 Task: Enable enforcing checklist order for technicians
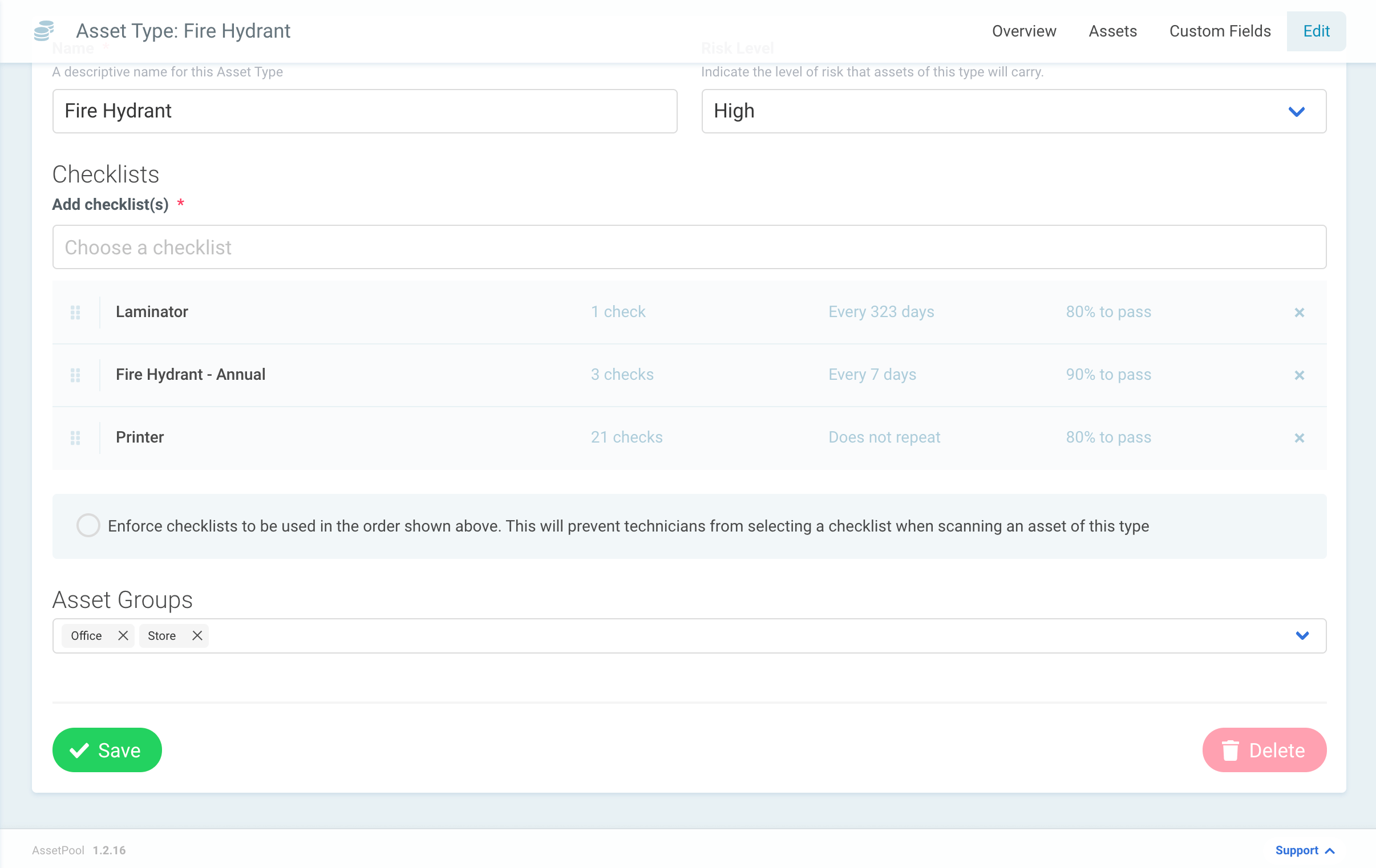click(x=88, y=526)
